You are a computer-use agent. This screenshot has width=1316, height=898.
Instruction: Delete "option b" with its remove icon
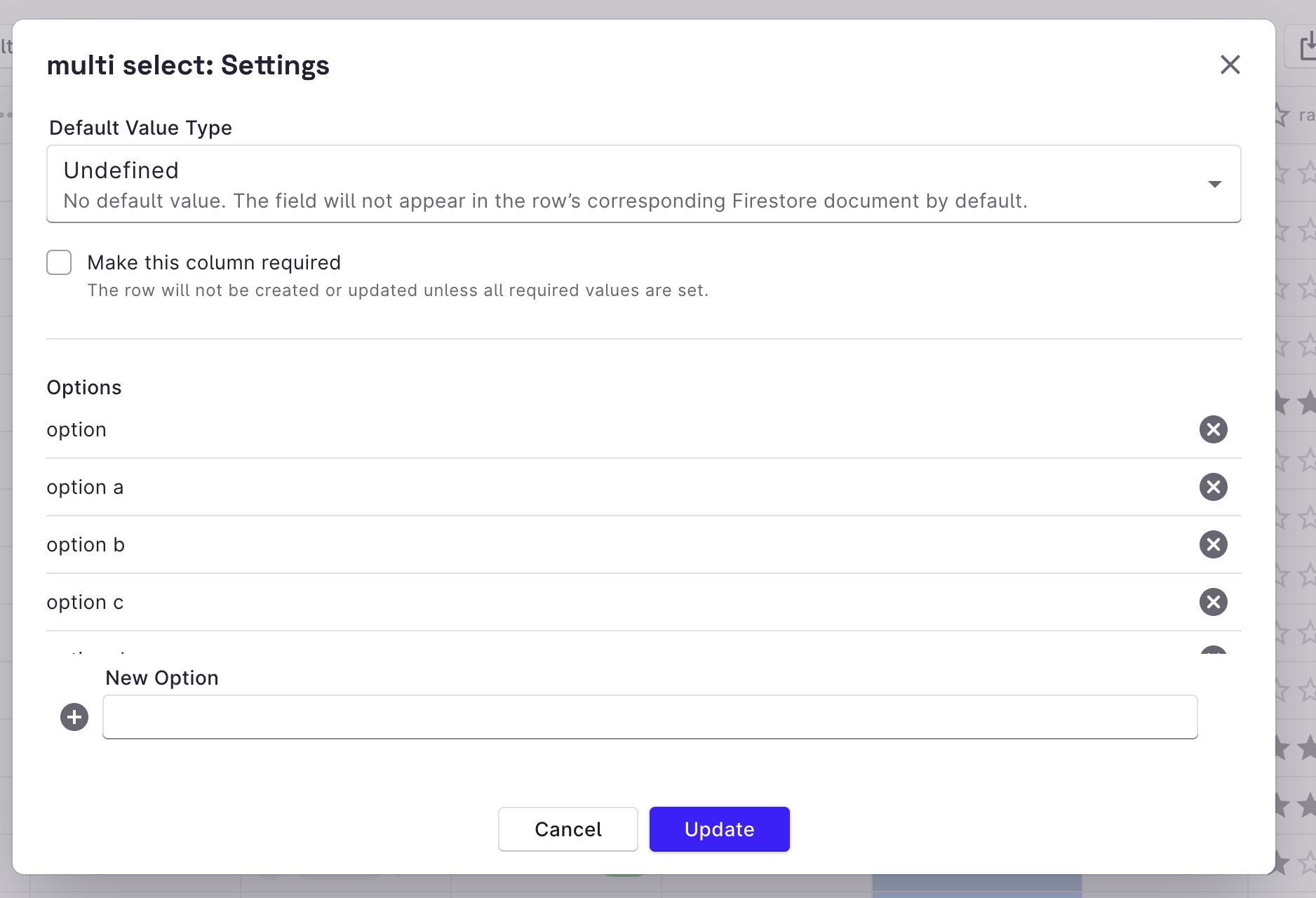[1214, 544]
